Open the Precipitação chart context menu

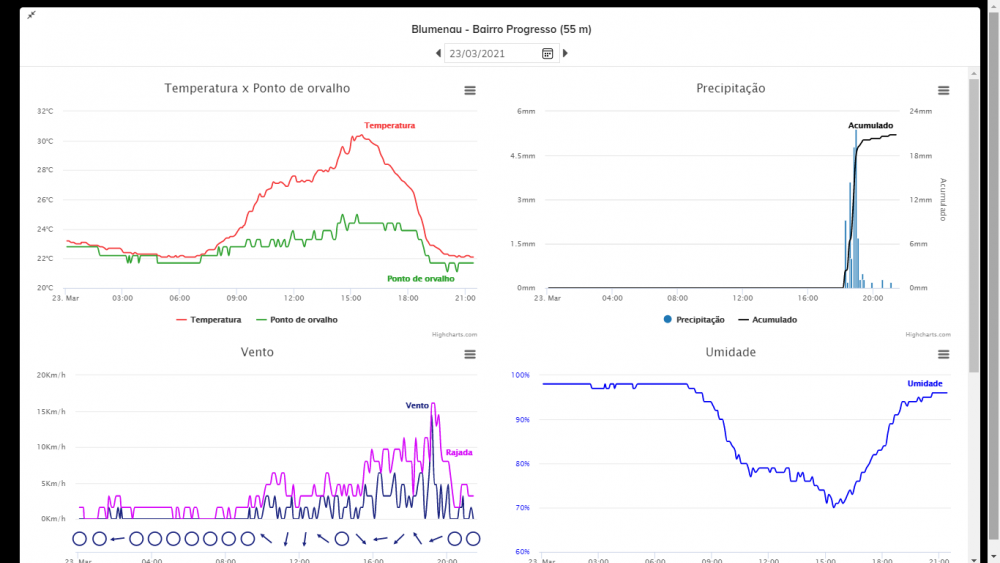click(943, 90)
